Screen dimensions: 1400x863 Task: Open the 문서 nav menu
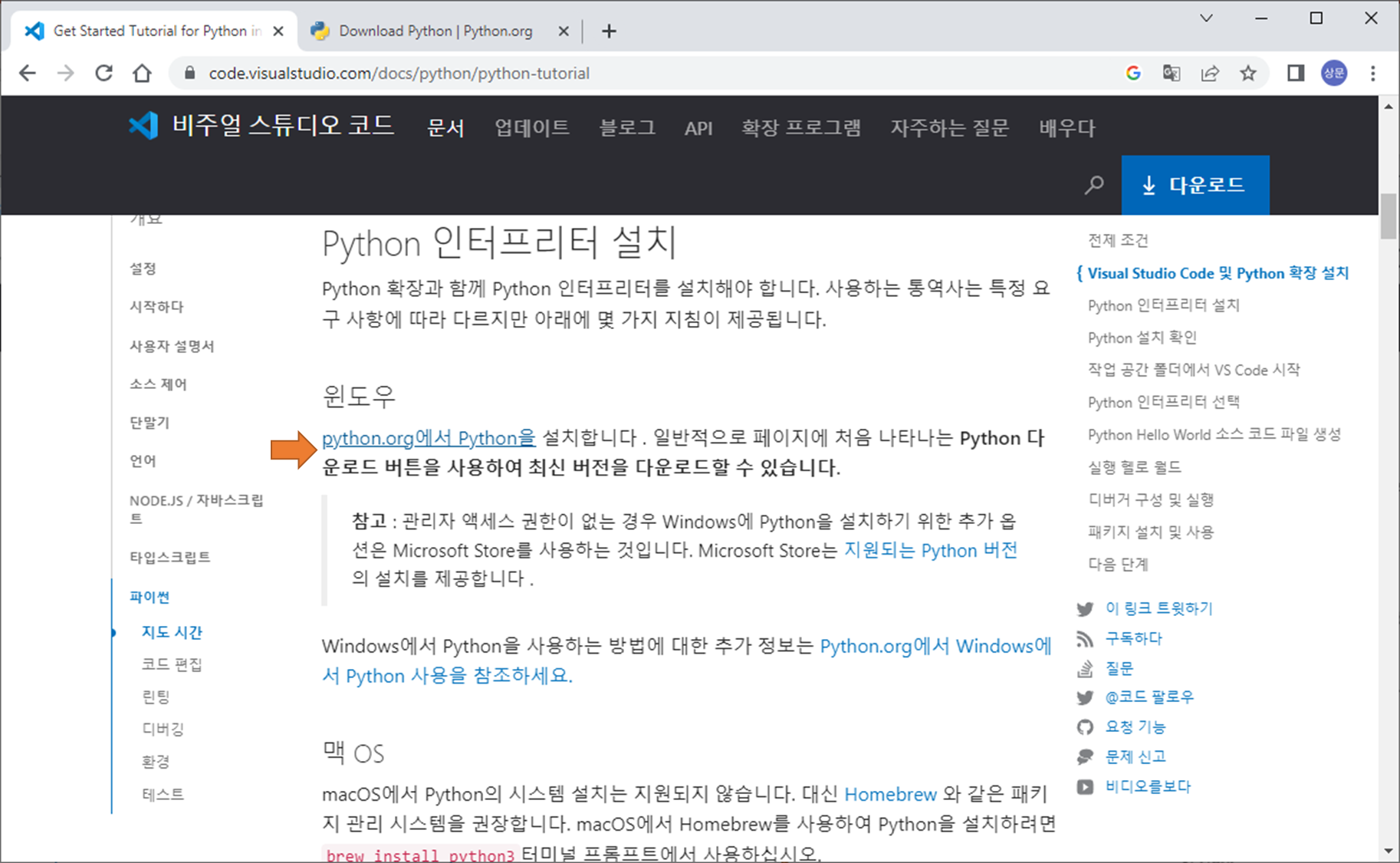tap(445, 127)
